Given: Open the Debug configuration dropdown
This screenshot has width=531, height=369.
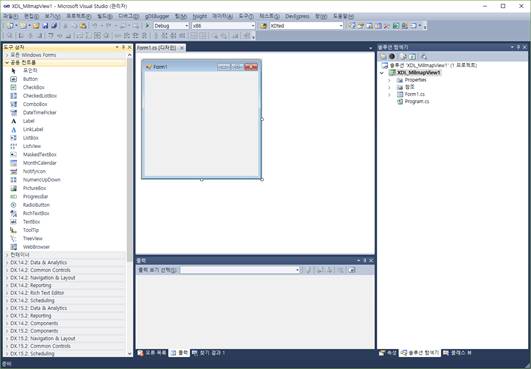Looking at the screenshot, I should tap(171, 26).
